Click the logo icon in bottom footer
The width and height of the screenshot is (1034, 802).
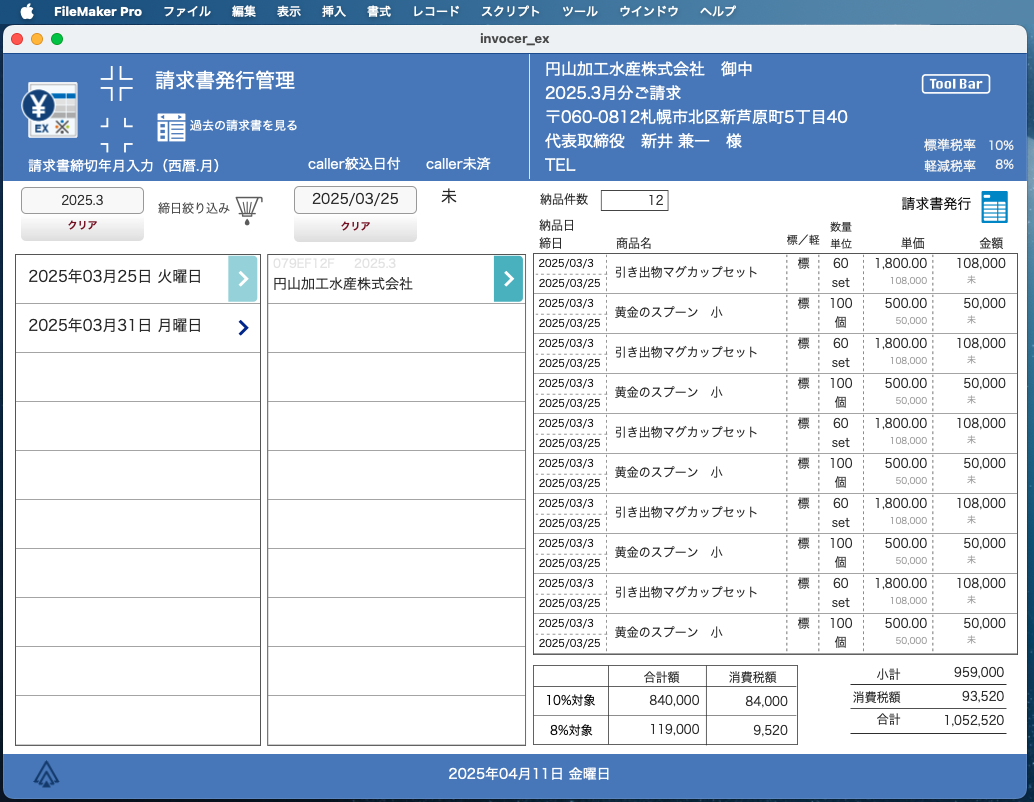(46, 774)
